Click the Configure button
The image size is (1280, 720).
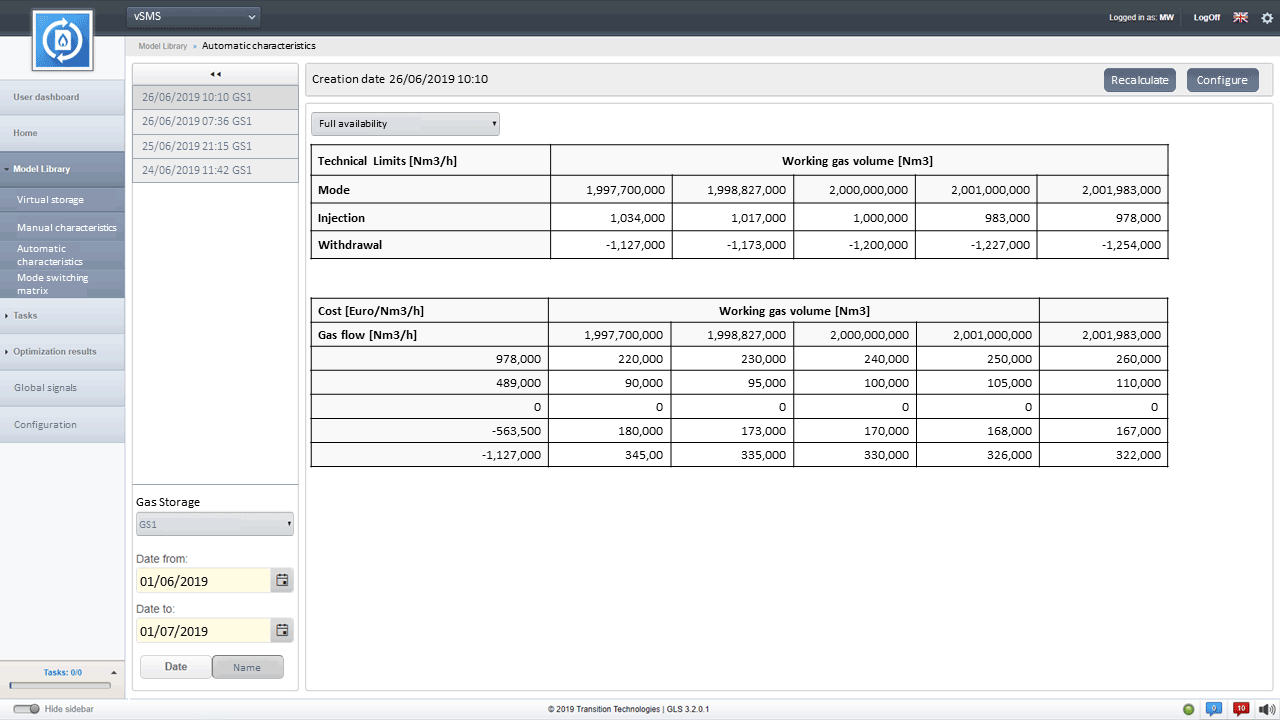pyautogui.click(x=1222, y=80)
